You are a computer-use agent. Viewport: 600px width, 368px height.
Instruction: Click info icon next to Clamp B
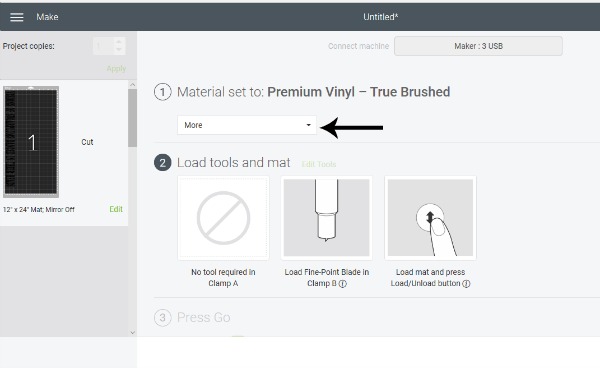coord(343,284)
